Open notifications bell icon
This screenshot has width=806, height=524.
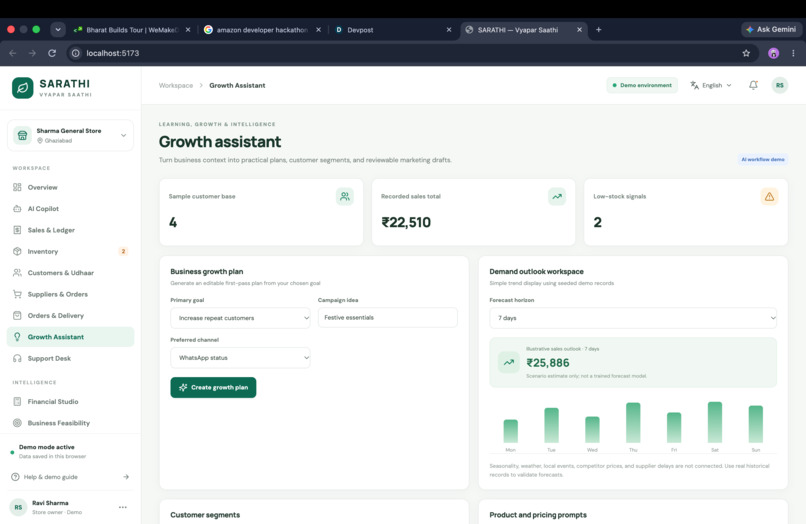(x=753, y=85)
